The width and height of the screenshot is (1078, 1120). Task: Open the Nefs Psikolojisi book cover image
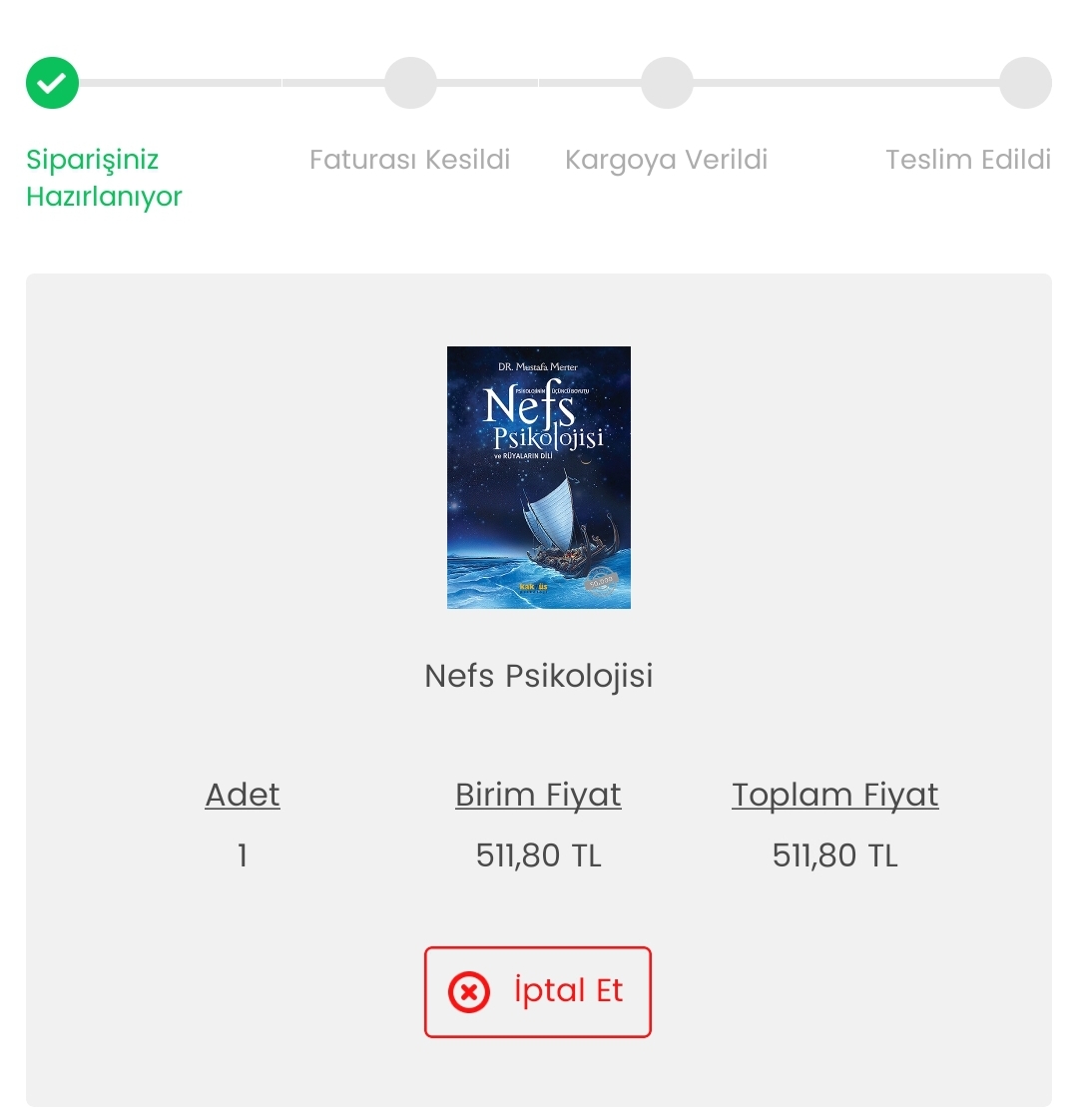click(x=538, y=477)
